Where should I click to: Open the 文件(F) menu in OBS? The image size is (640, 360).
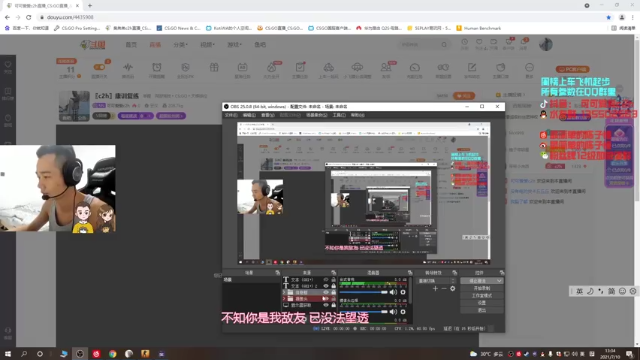coord(231,115)
